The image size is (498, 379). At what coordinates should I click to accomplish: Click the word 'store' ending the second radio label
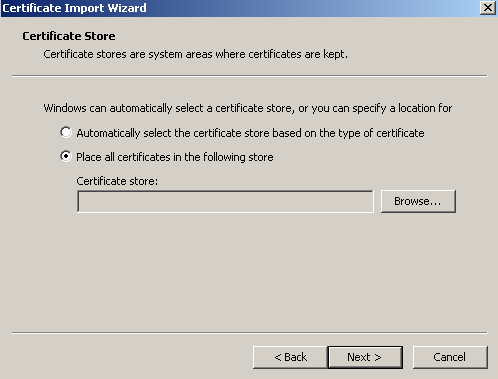point(261,157)
